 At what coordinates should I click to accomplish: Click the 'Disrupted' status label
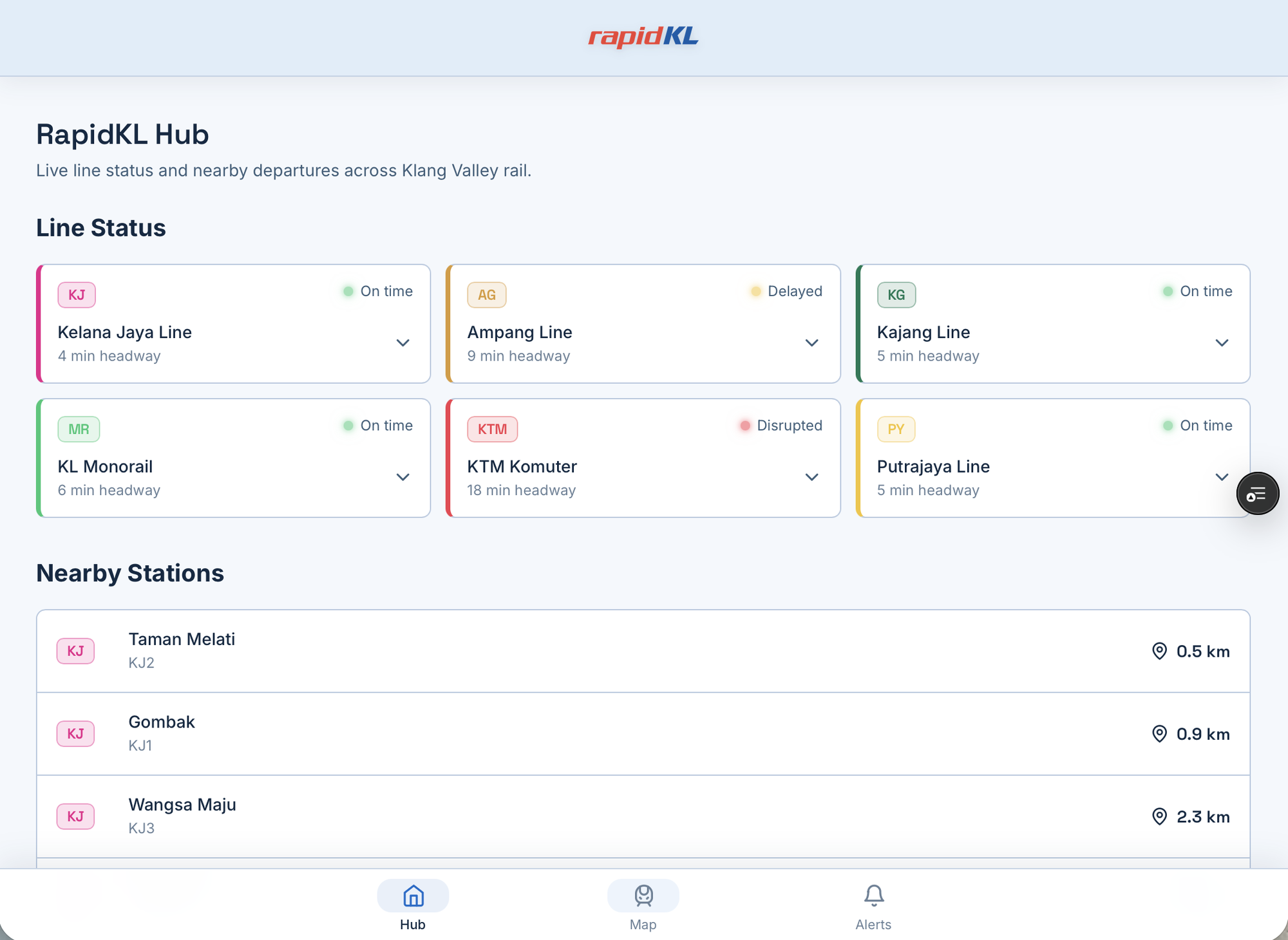click(790, 426)
